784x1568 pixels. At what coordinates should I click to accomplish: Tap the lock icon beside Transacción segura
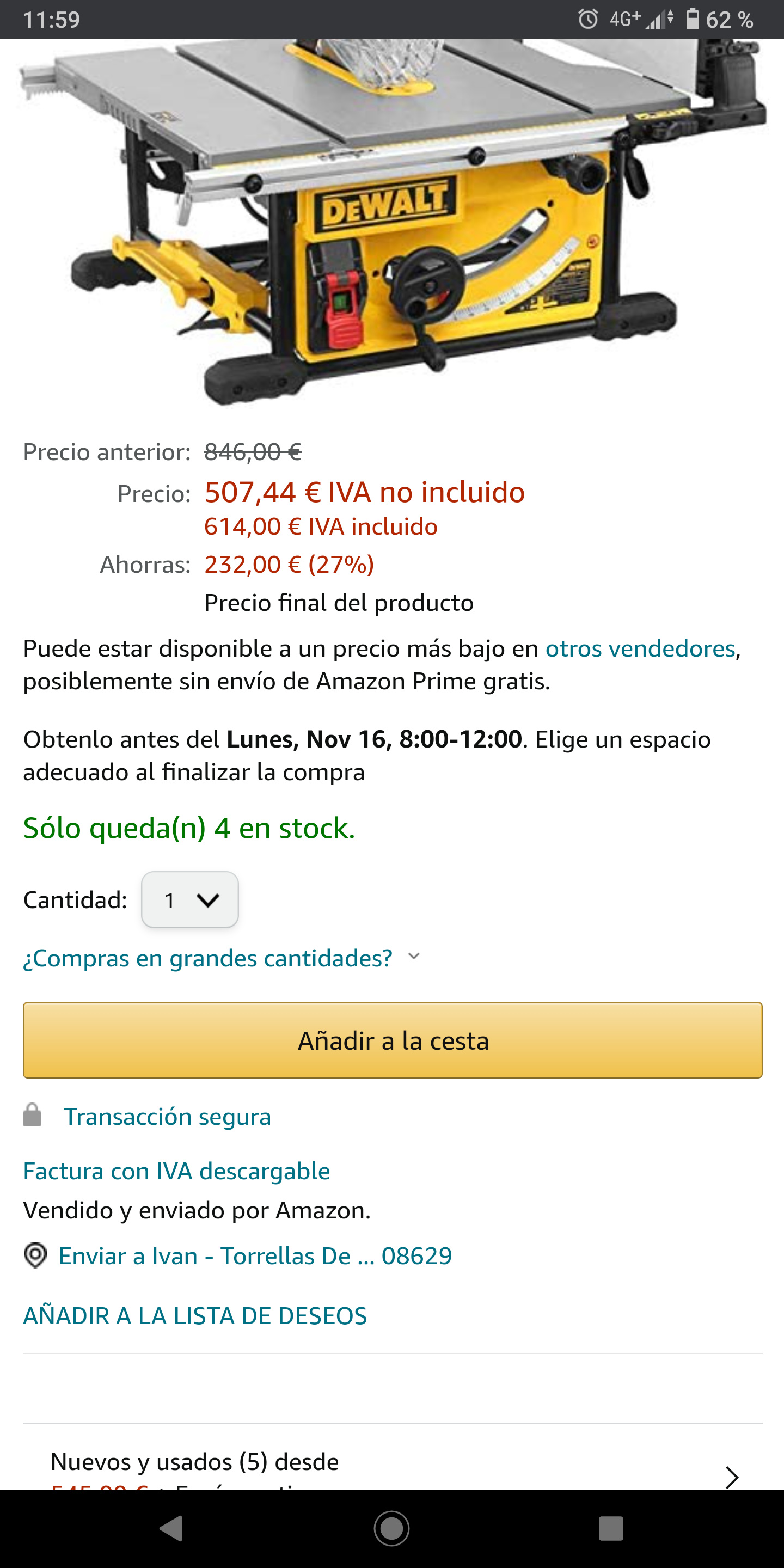32,1115
